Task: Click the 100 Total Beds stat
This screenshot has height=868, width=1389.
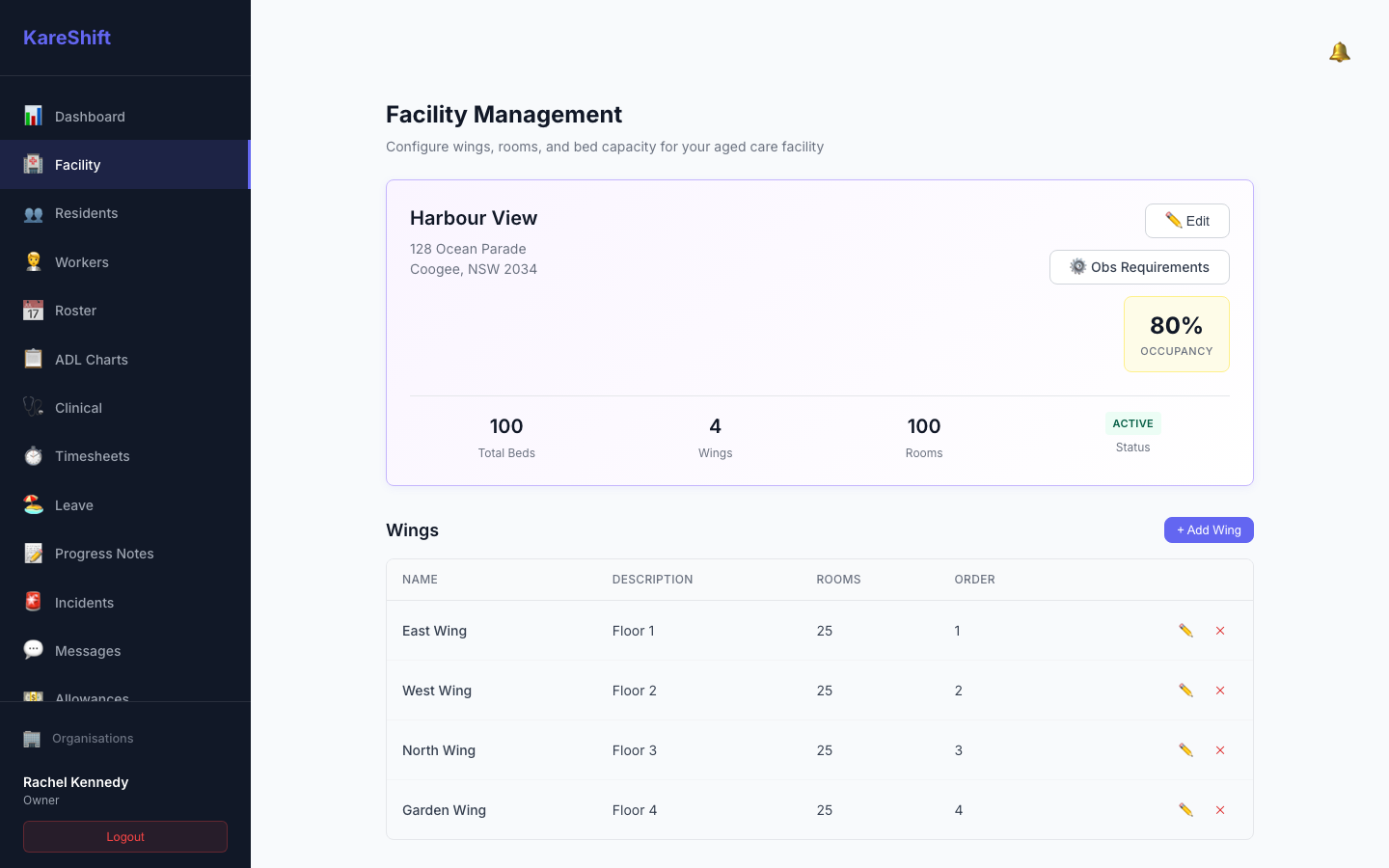Action: tap(506, 438)
